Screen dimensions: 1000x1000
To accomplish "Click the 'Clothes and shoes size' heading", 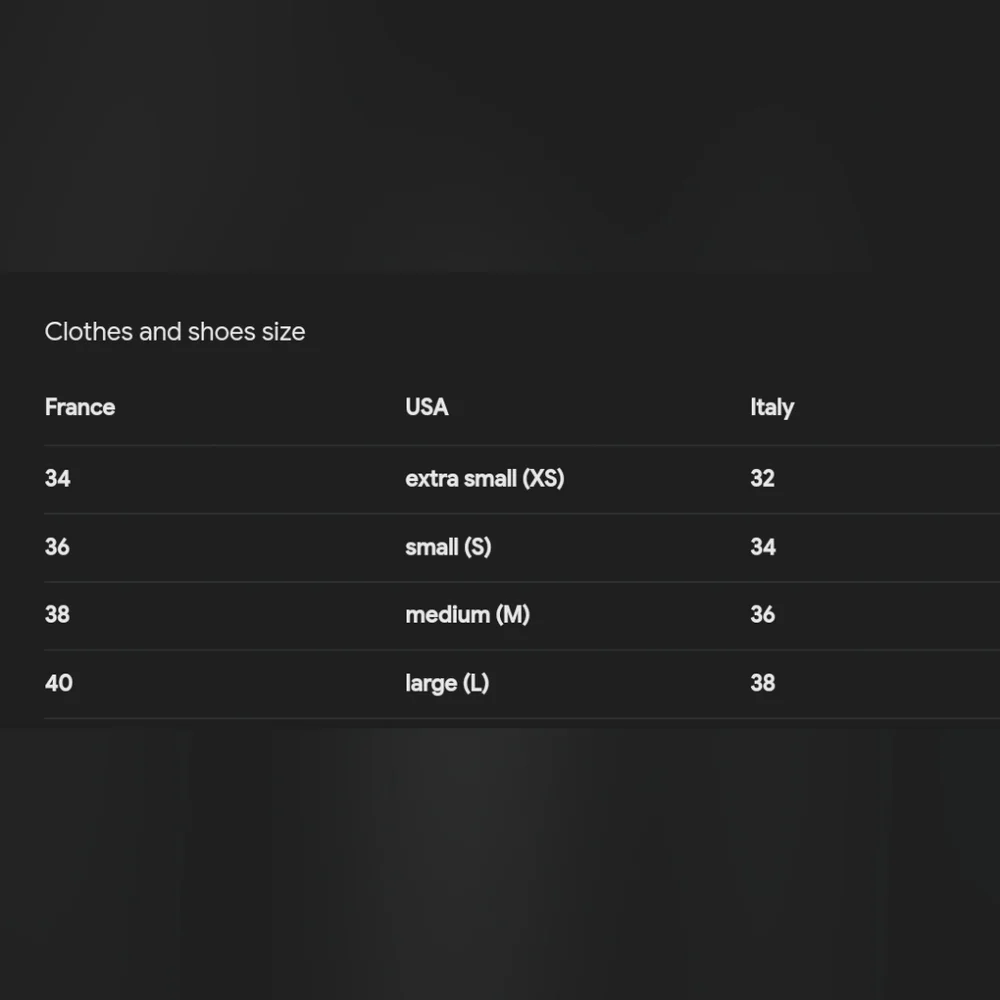I will (175, 332).
